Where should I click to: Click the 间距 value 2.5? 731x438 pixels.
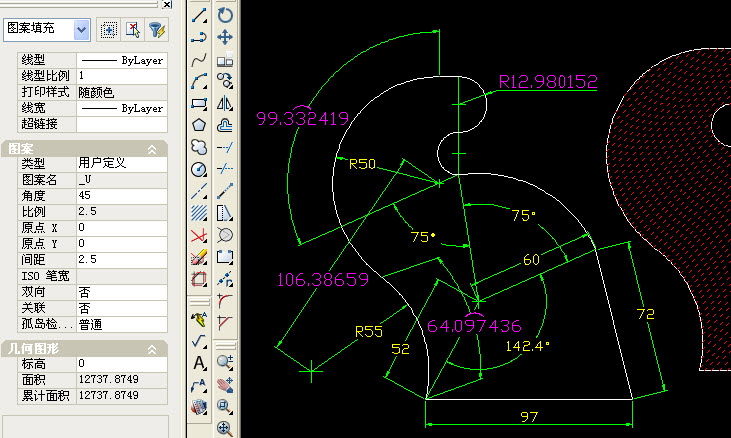(122, 260)
